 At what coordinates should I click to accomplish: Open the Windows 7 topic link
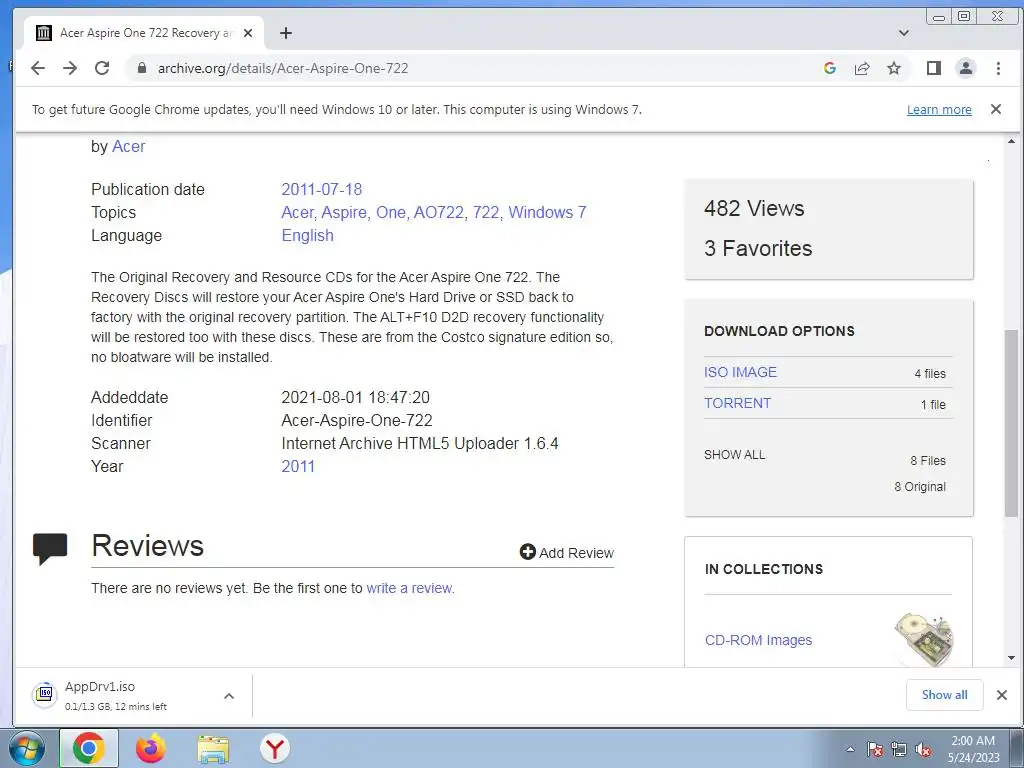pos(547,212)
